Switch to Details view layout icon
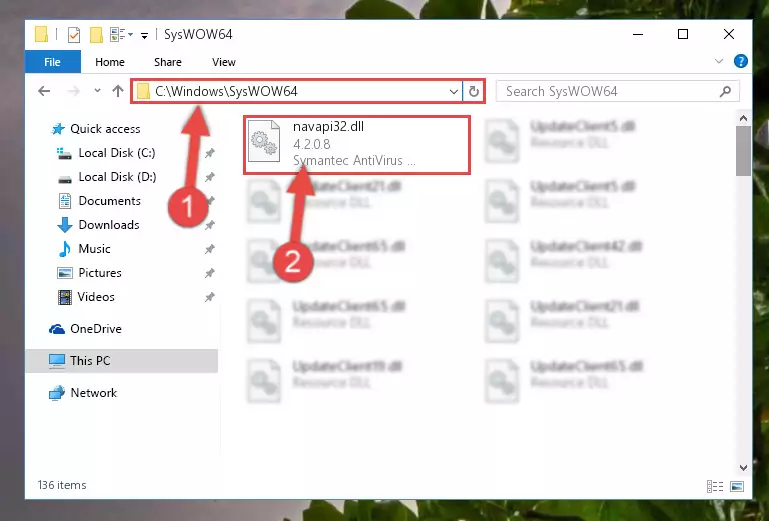Screen dimensions: 769x521 point(715,486)
